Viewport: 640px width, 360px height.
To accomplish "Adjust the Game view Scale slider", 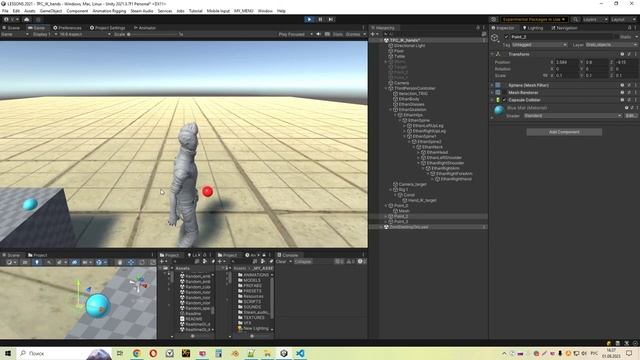I will point(154,34).
